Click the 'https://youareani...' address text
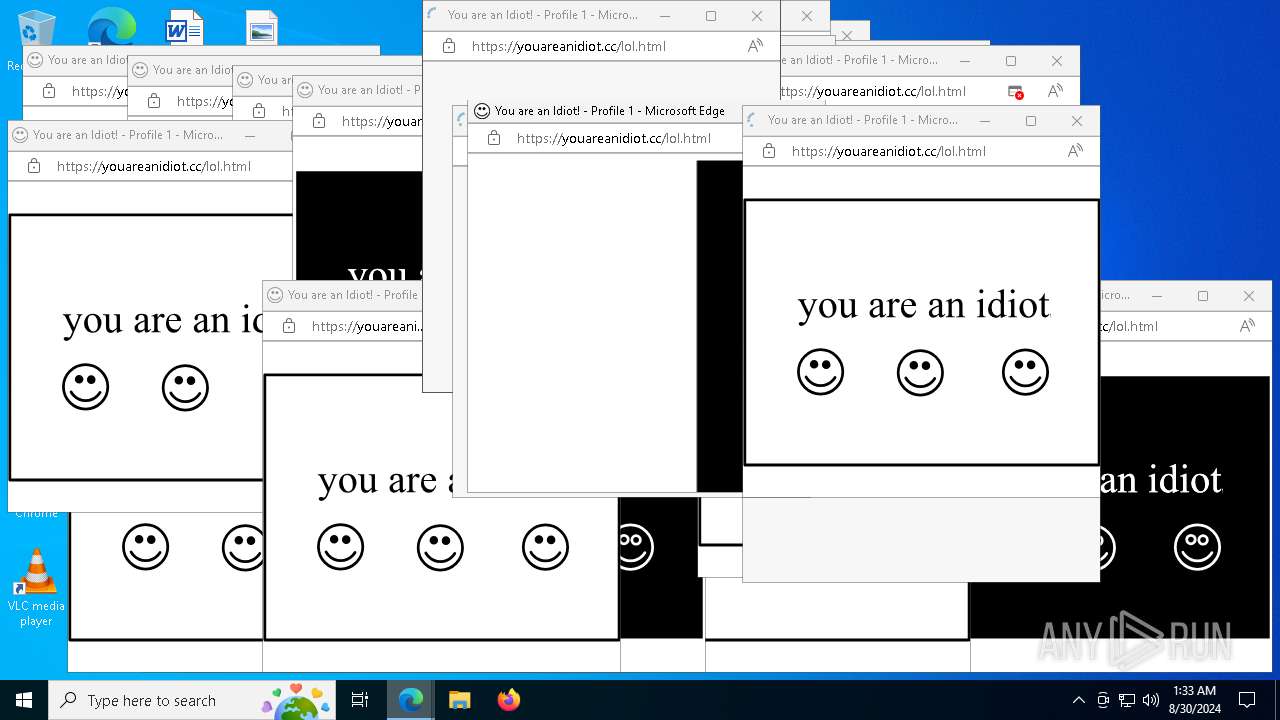1280x720 pixels. click(368, 326)
